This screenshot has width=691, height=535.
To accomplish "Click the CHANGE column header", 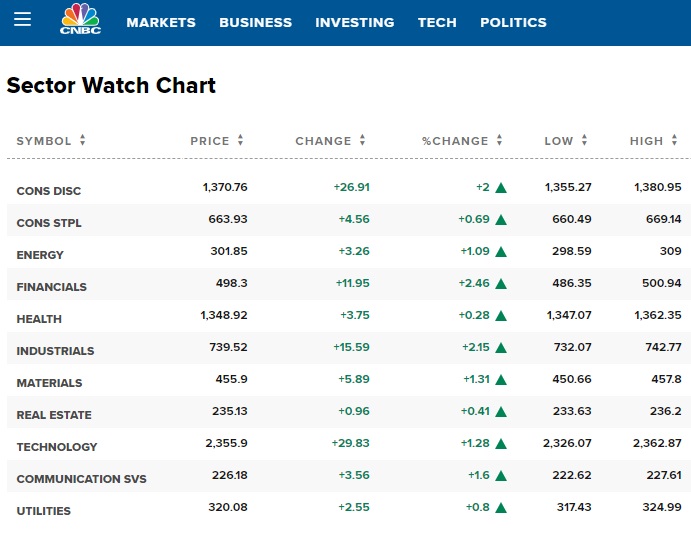I will pyautogui.click(x=323, y=141).
